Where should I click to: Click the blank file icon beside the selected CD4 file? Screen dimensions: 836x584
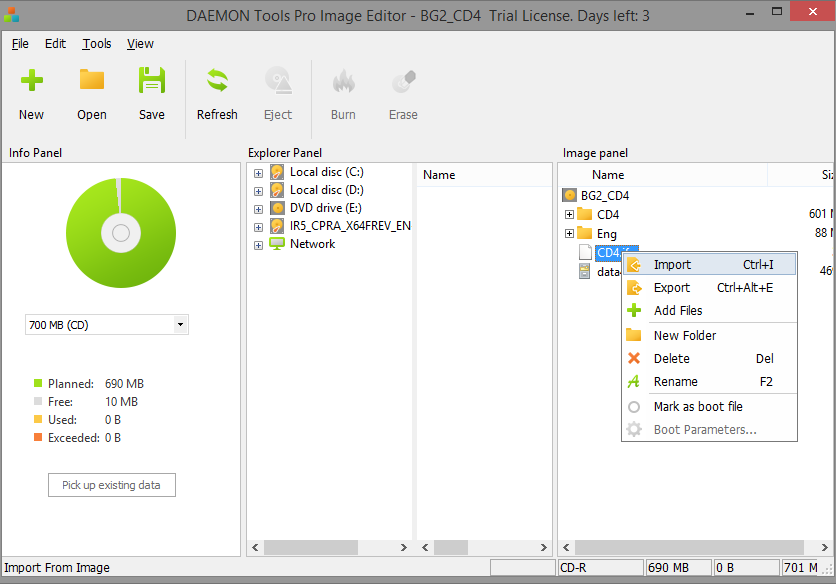coord(585,252)
